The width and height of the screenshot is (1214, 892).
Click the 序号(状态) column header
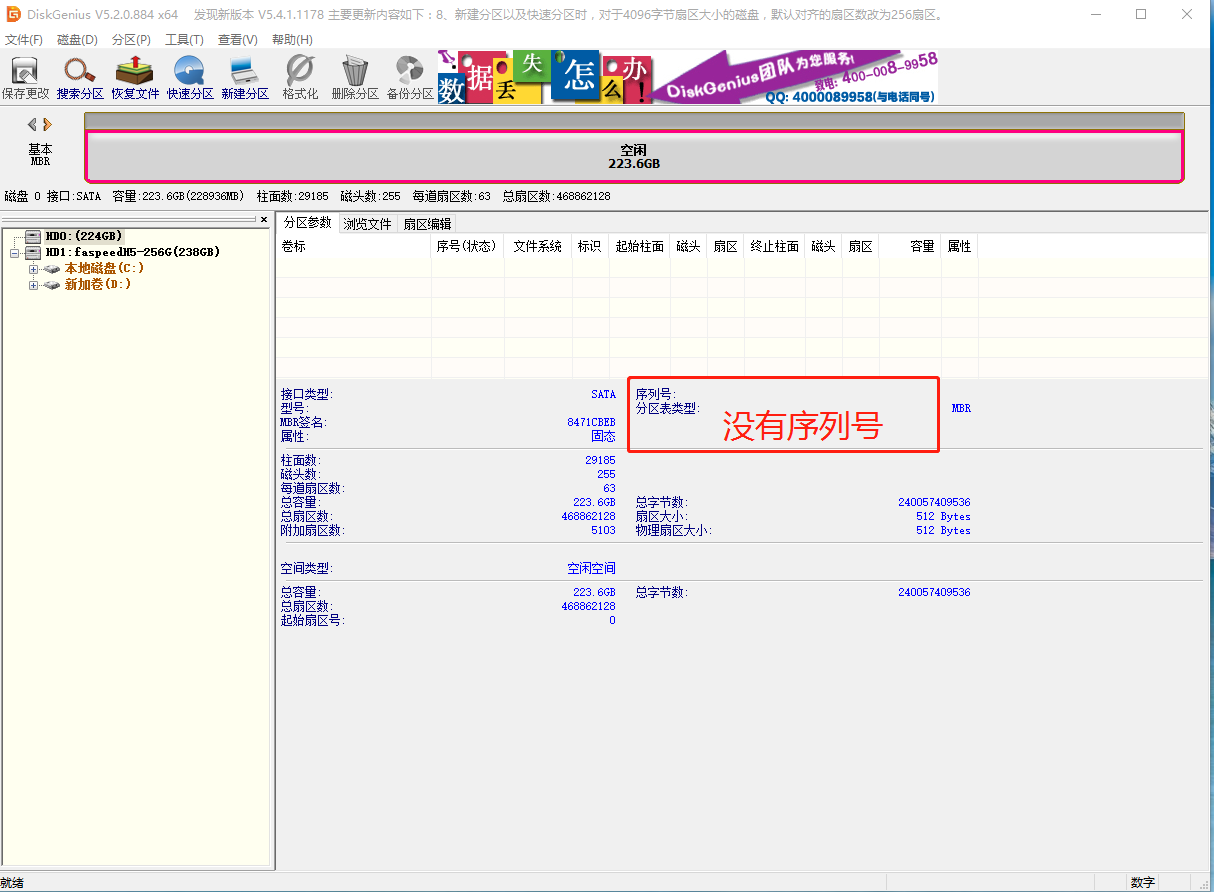[467, 246]
